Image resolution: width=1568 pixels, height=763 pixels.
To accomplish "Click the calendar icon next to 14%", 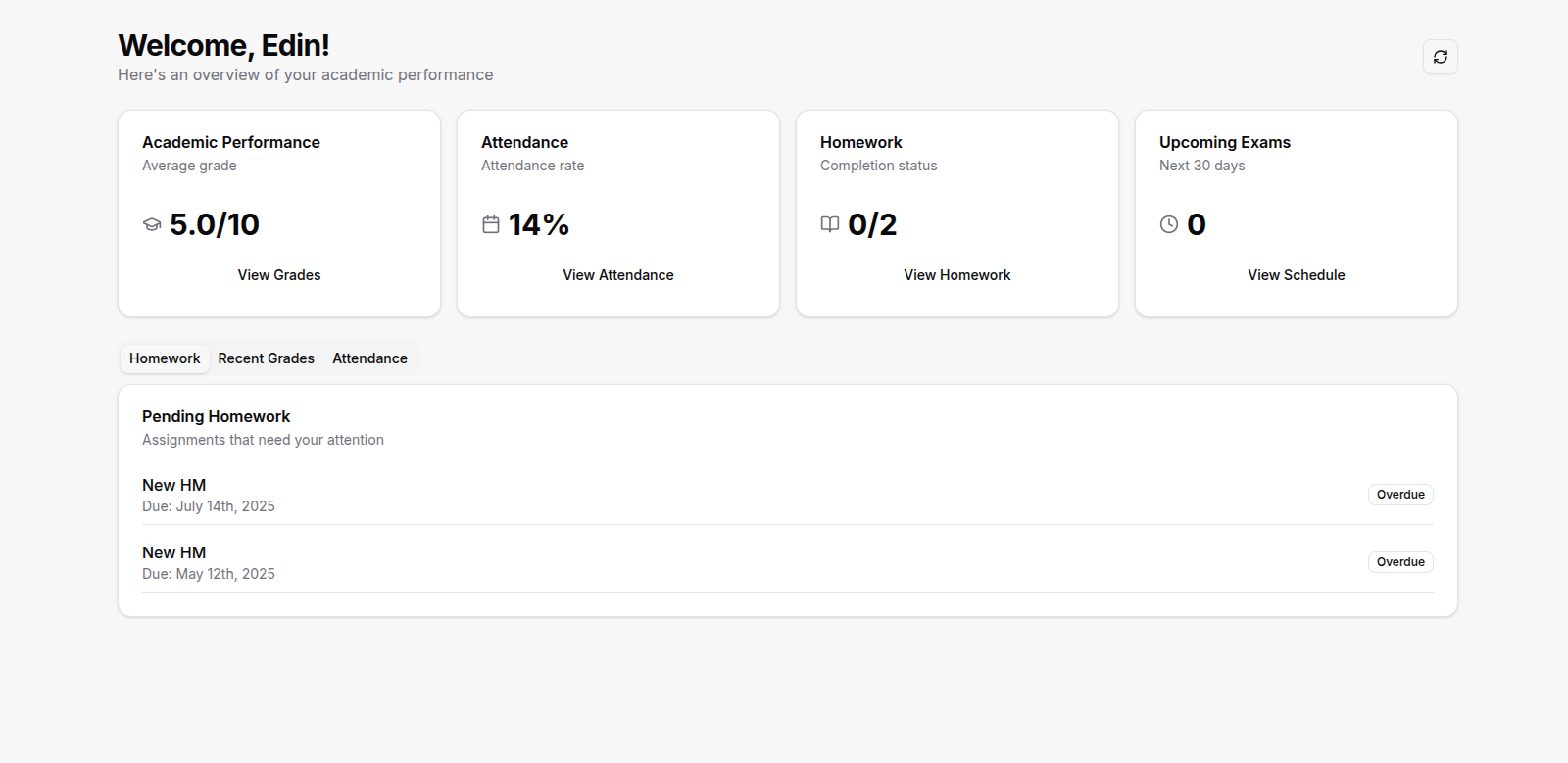I will 491,224.
